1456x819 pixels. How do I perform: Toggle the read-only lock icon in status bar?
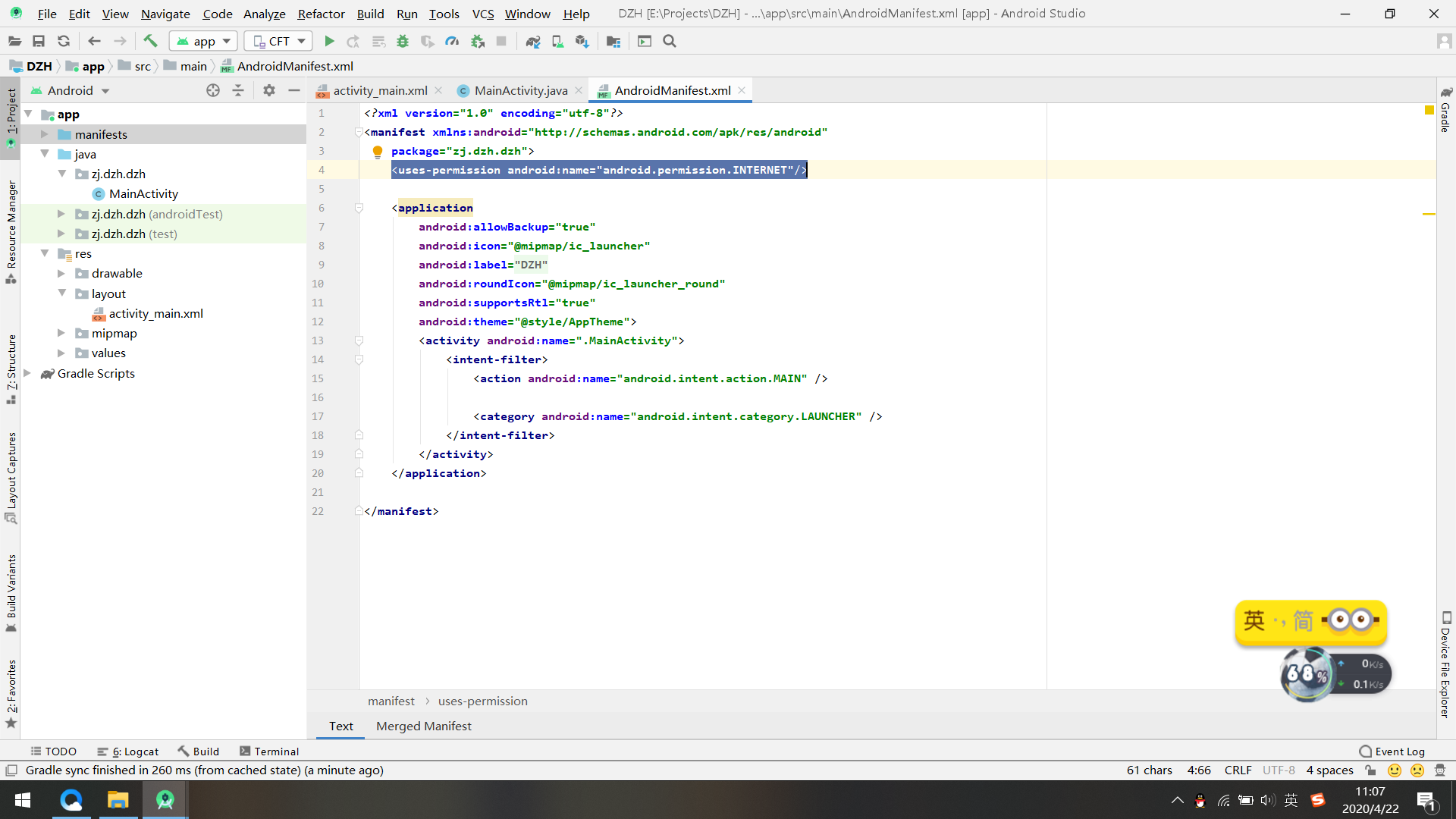tap(1370, 770)
